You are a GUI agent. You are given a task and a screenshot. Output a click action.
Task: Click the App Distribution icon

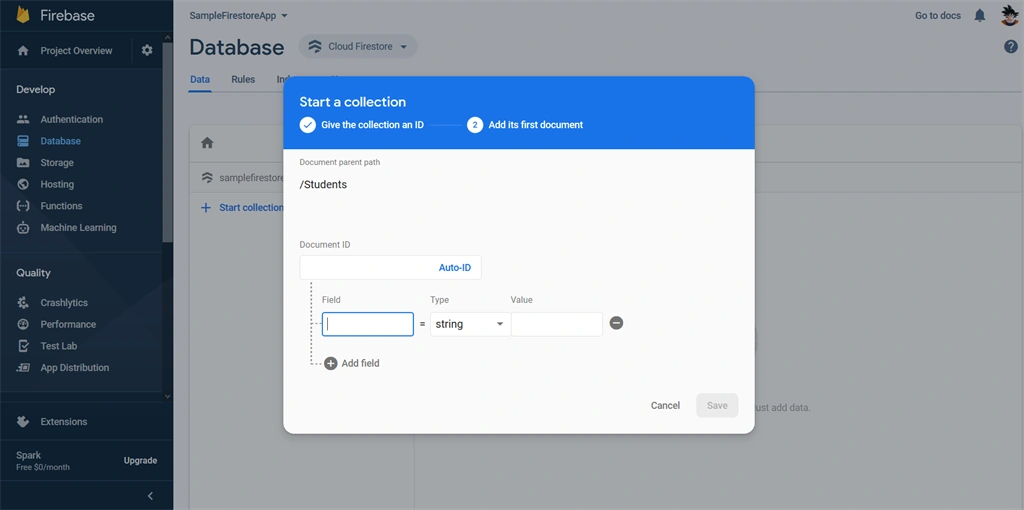tap(23, 368)
